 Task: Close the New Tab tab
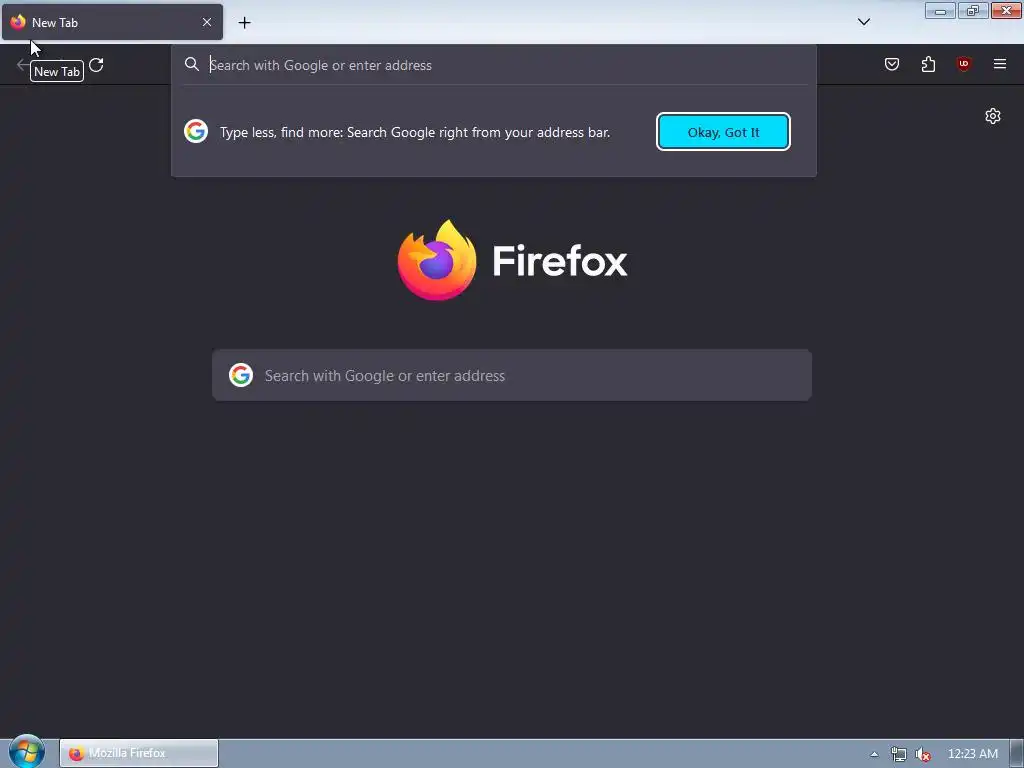pos(206,22)
